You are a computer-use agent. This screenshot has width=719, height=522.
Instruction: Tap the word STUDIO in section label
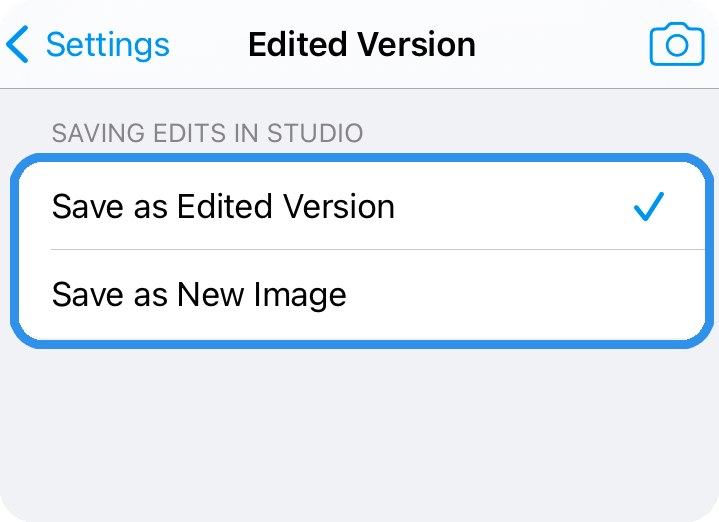tap(315, 133)
